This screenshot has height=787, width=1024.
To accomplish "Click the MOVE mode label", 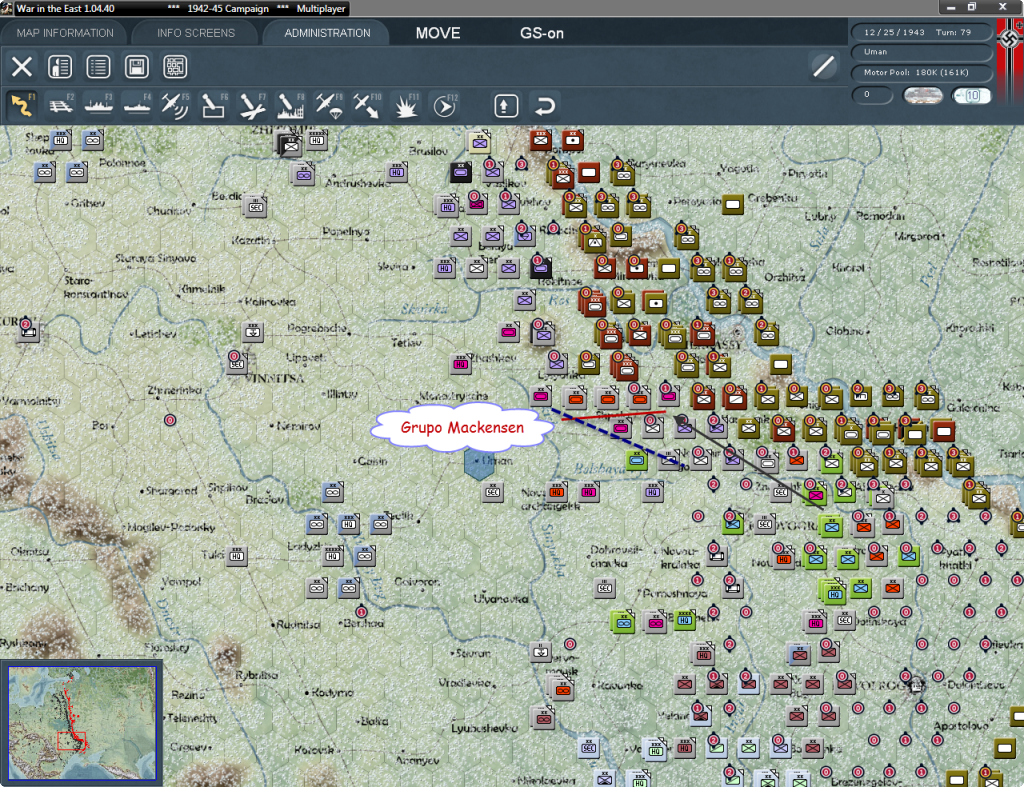I will coord(438,33).
